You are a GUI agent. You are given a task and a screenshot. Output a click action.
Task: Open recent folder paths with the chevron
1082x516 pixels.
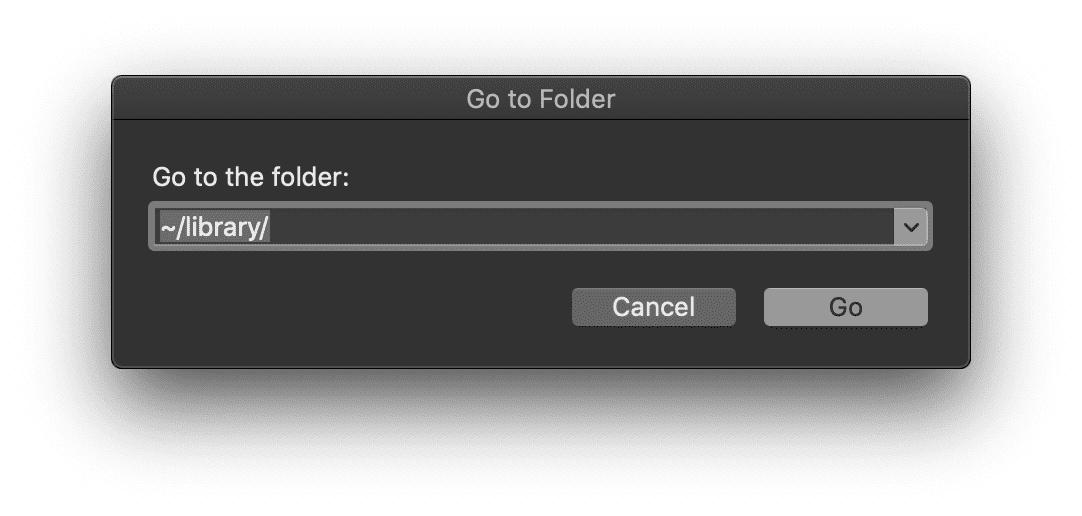pyautogui.click(x=910, y=228)
